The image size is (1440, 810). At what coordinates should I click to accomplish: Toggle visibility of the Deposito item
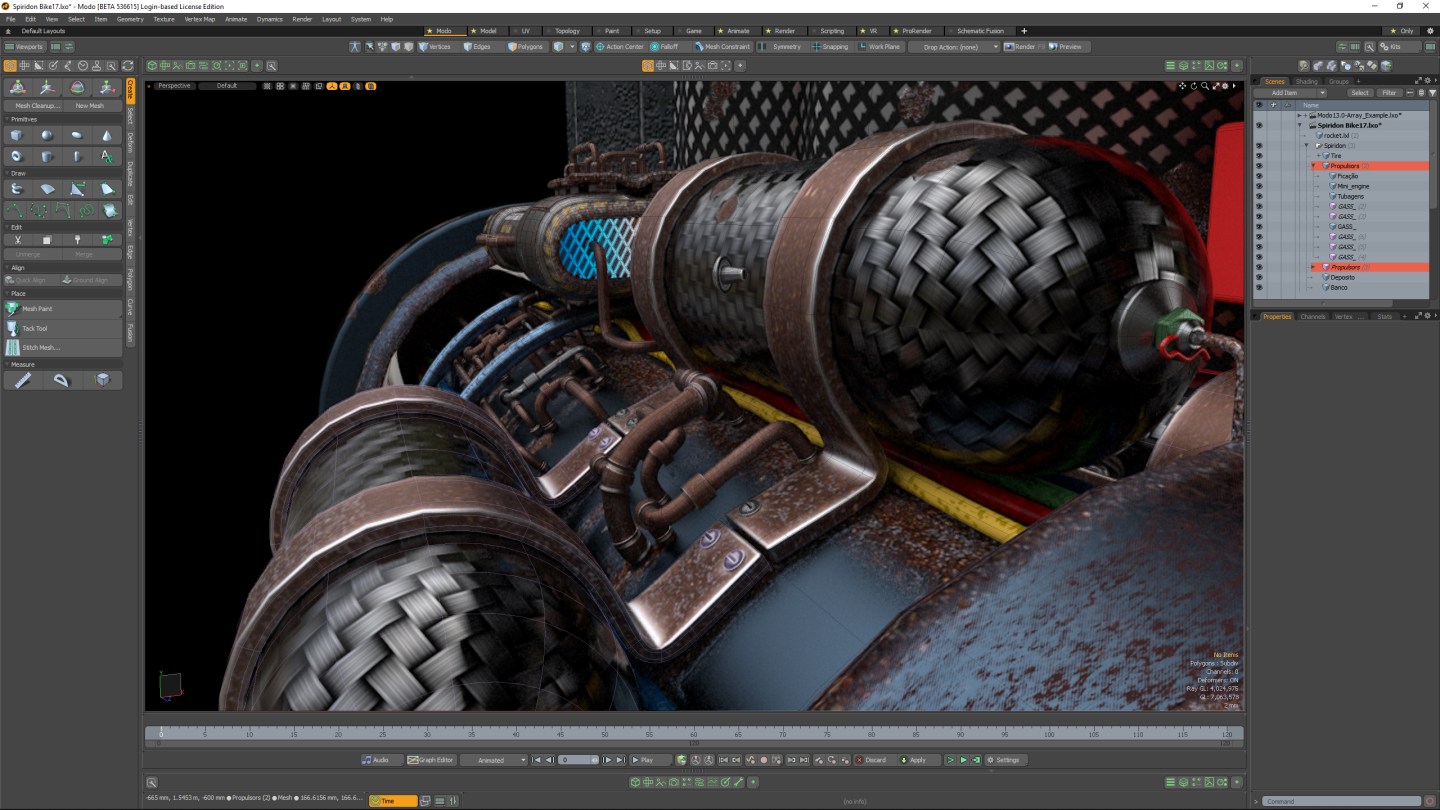[1259, 277]
